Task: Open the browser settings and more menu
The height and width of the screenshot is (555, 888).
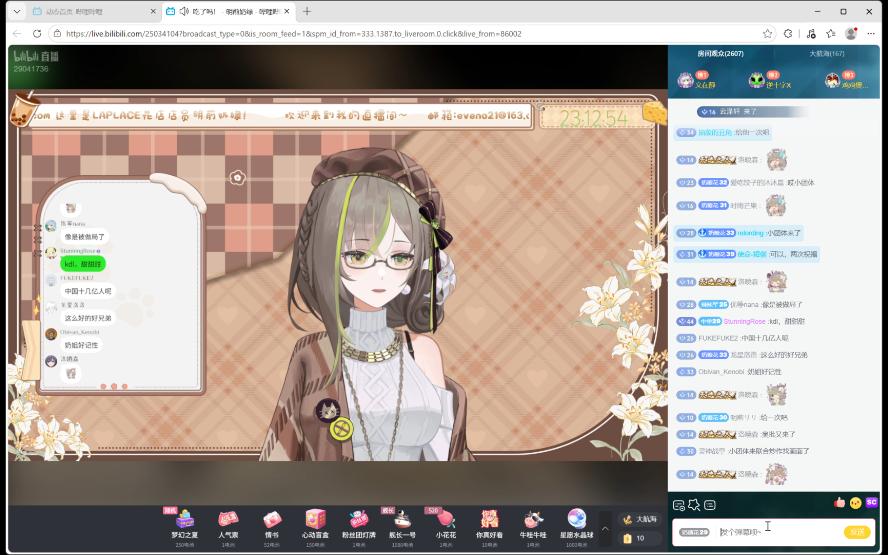Action: point(871,34)
